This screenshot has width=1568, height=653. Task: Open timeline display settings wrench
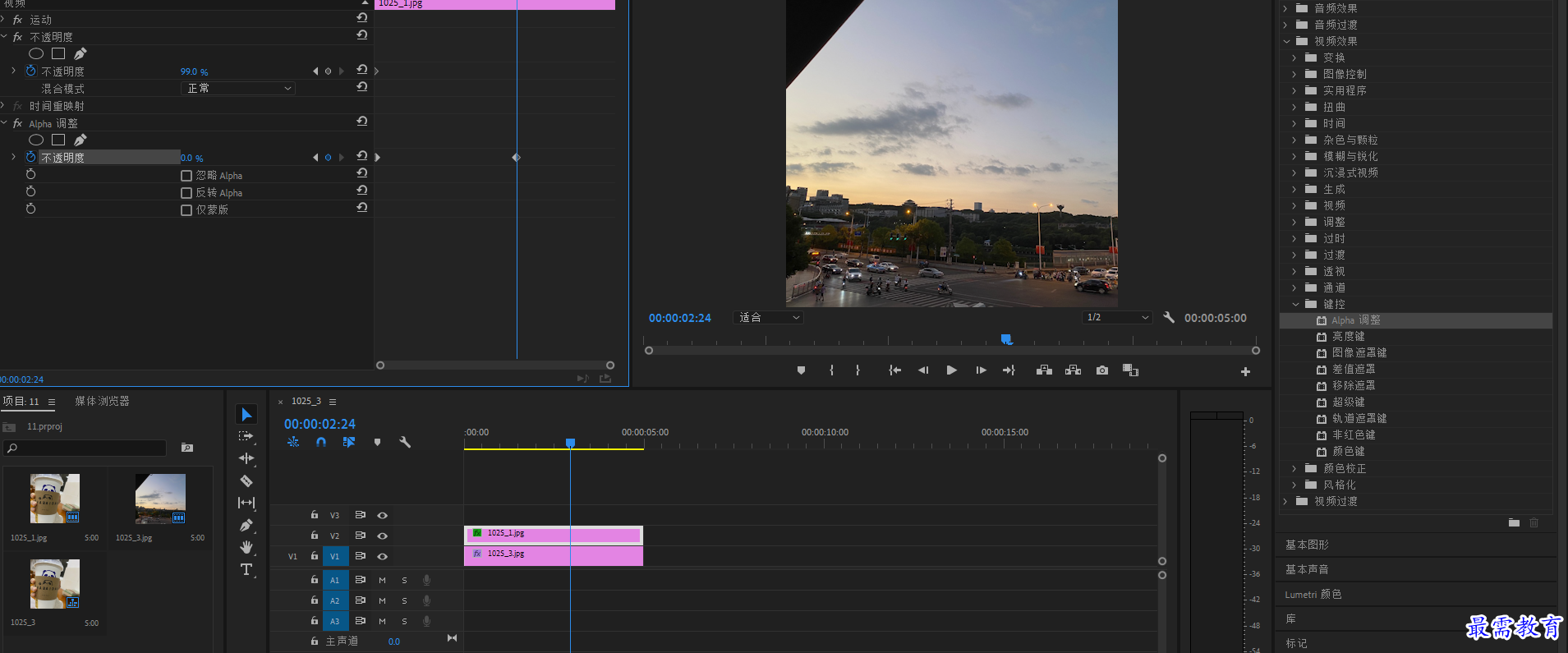[405, 442]
